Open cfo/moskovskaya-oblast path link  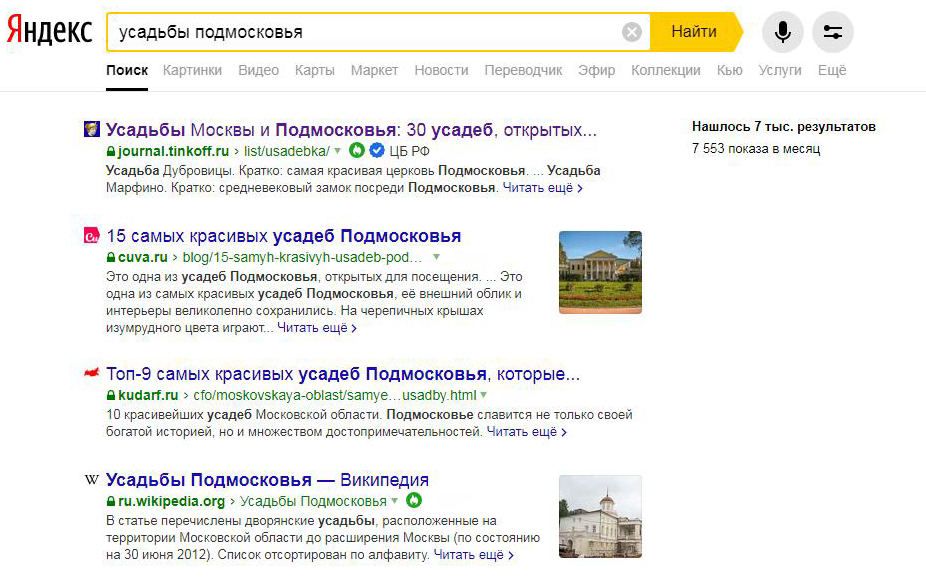(x=335, y=395)
